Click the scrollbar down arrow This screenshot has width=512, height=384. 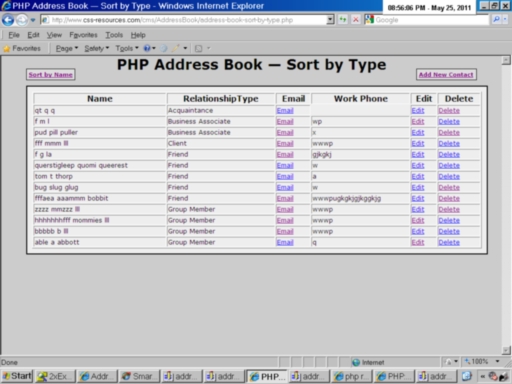(506, 350)
